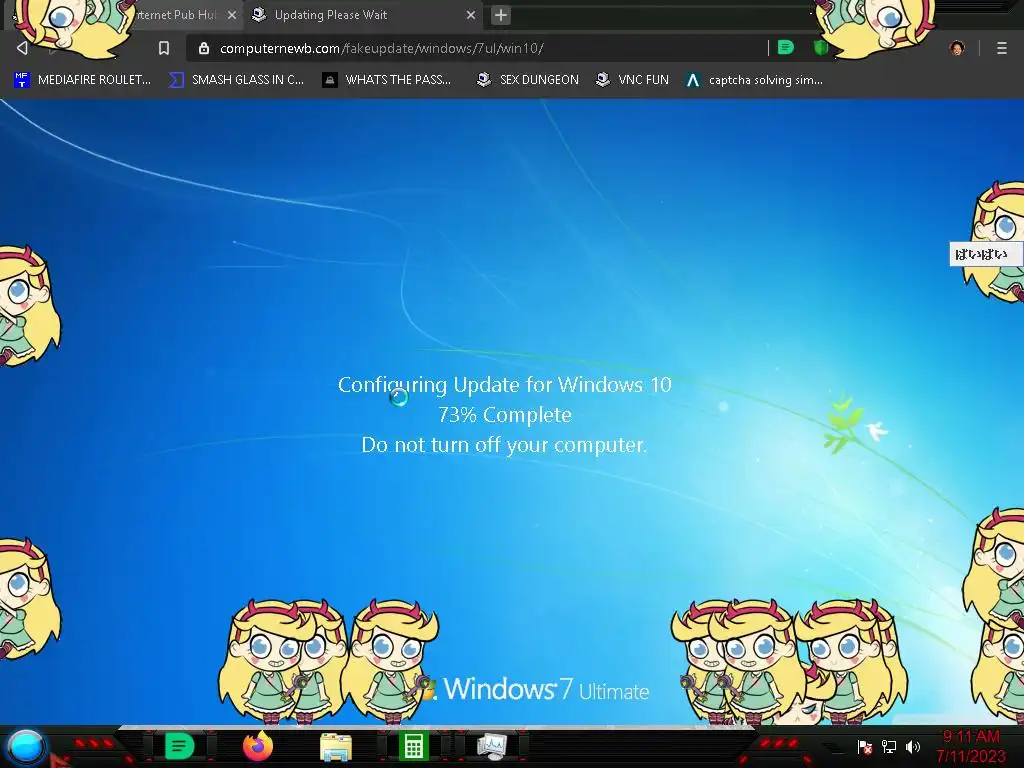
Task: Click Configuring Update for Windows 10 text
Action: point(504,385)
